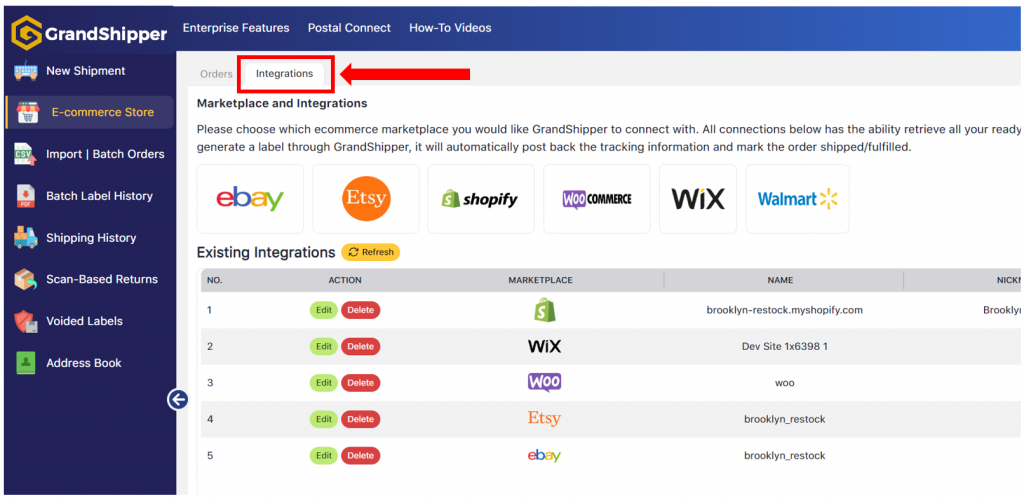
Task: Open Shipping History page
Action: click(x=91, y=238)
